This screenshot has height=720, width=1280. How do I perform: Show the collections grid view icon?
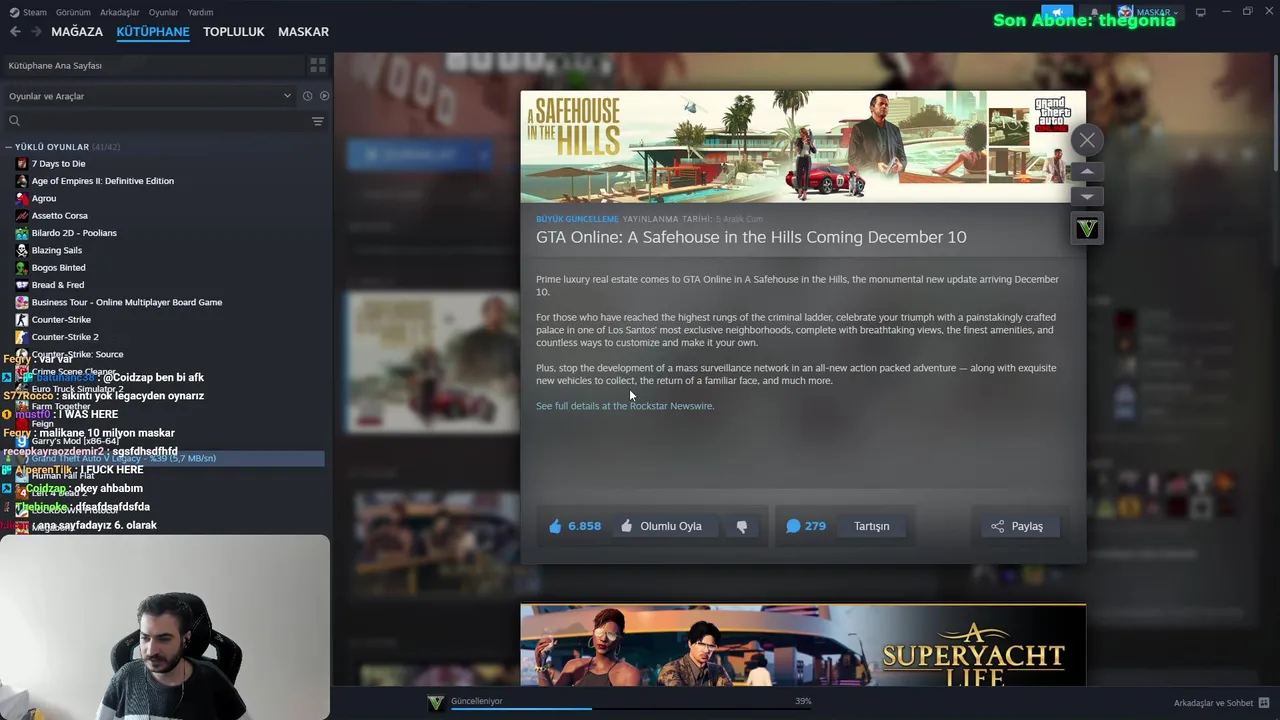[318, 65]
